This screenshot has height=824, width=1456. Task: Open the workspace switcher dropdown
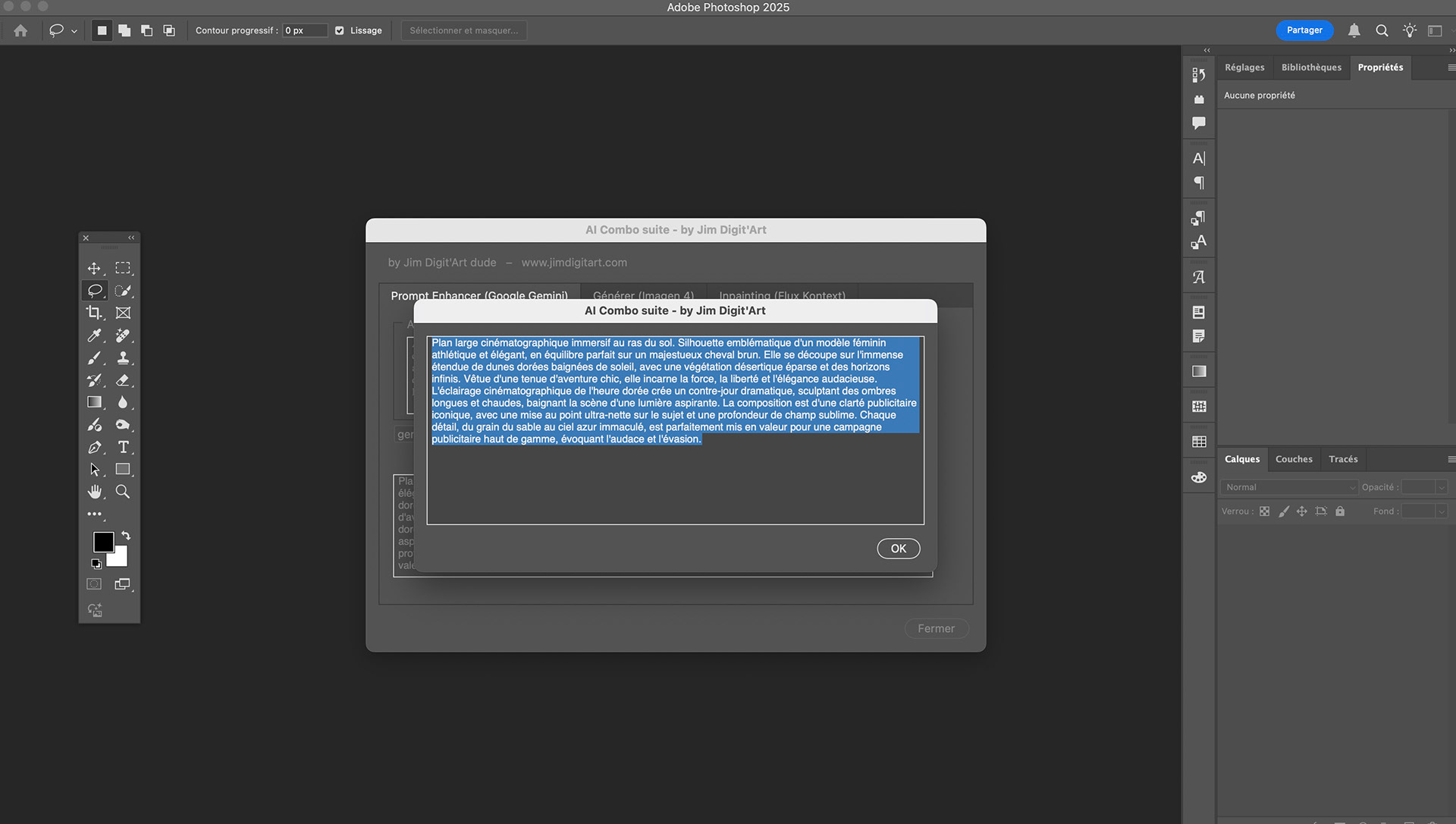(1436, 30)
